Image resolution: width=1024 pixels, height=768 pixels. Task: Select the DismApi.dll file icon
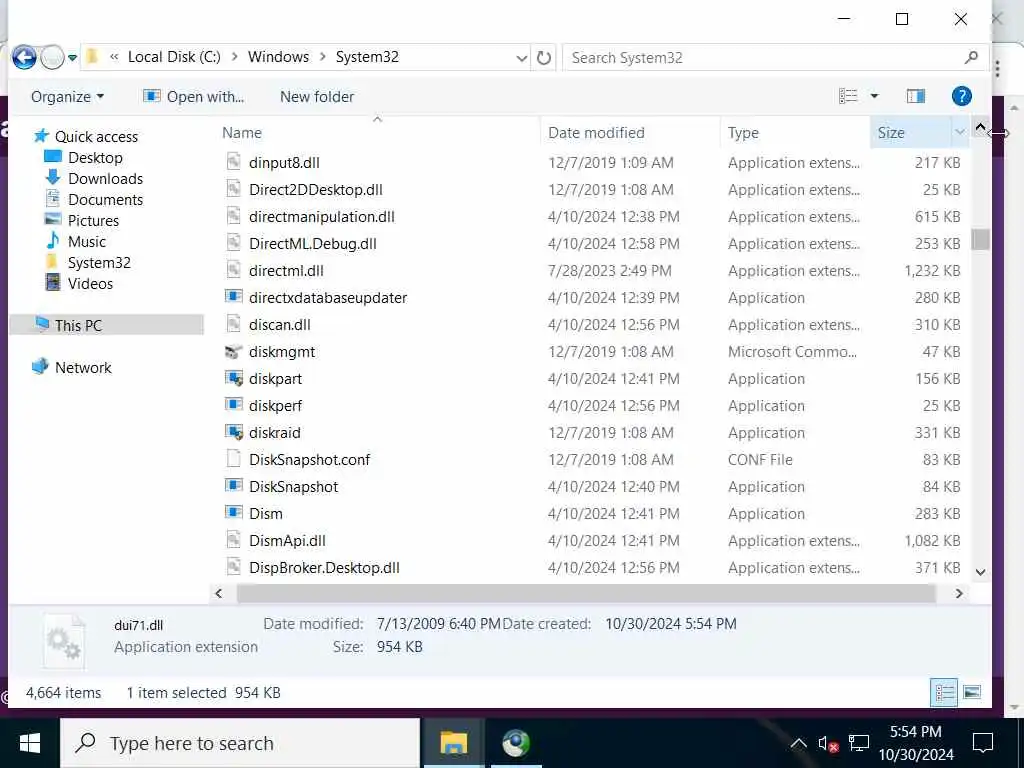(x=233, y=540)
